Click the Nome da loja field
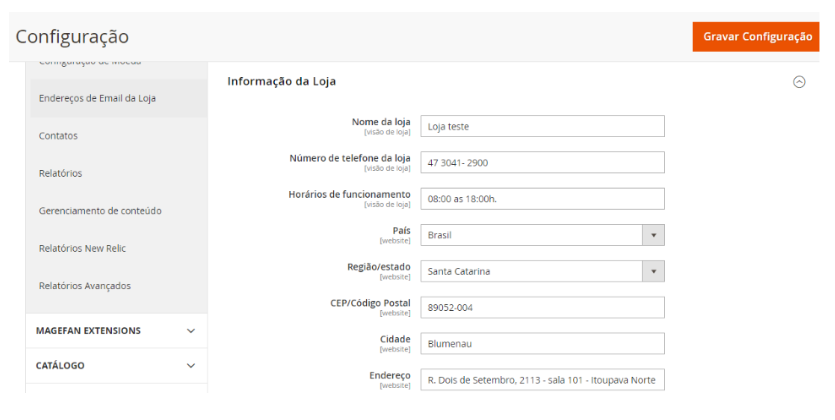Image resolution: width=835 pixels, height=420 pixels. click(542, 126)
